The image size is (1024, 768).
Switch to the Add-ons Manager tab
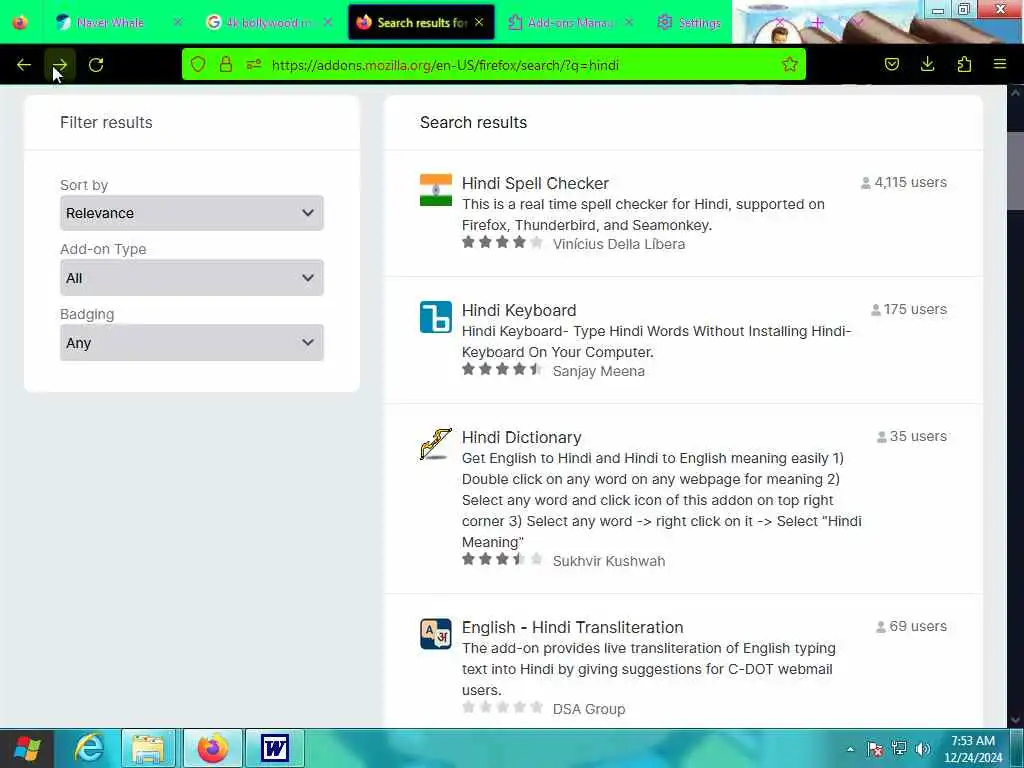[x=570, y=22]
